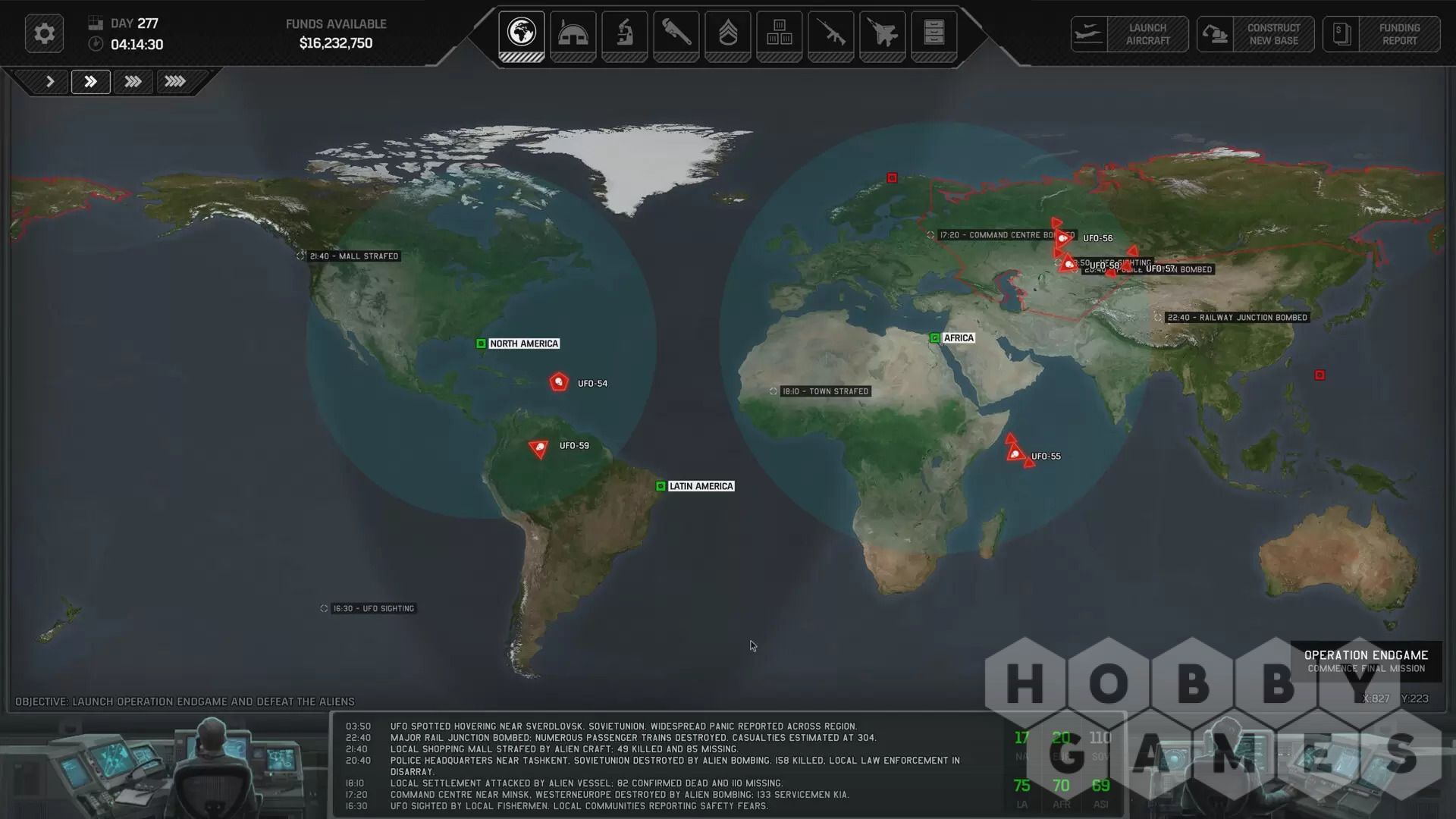Click the Launch Aircraft button
Viewport: 1456px width, 819px height.
pos(1129,34)
